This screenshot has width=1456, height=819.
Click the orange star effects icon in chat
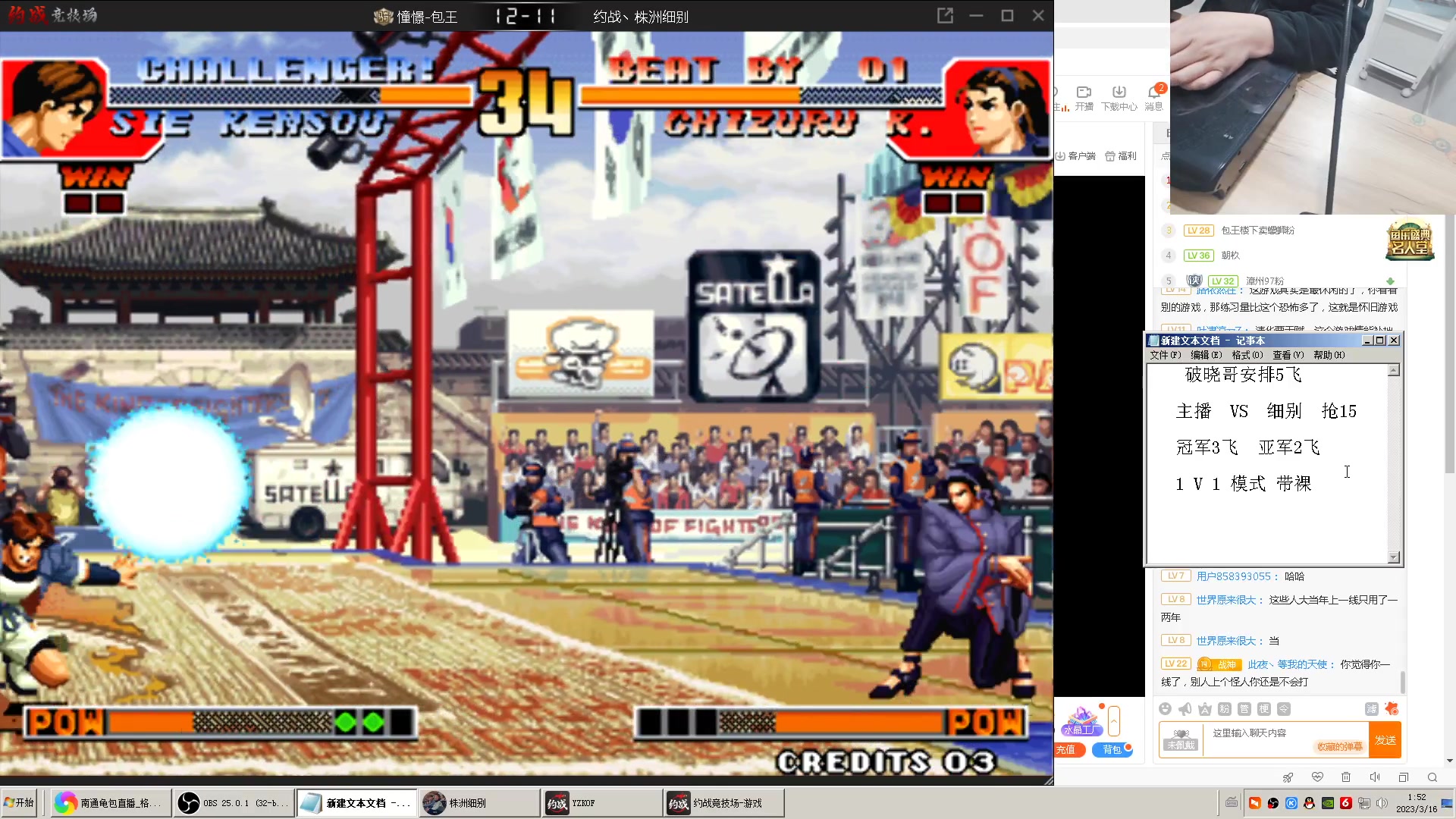[x=1392, y=709]
